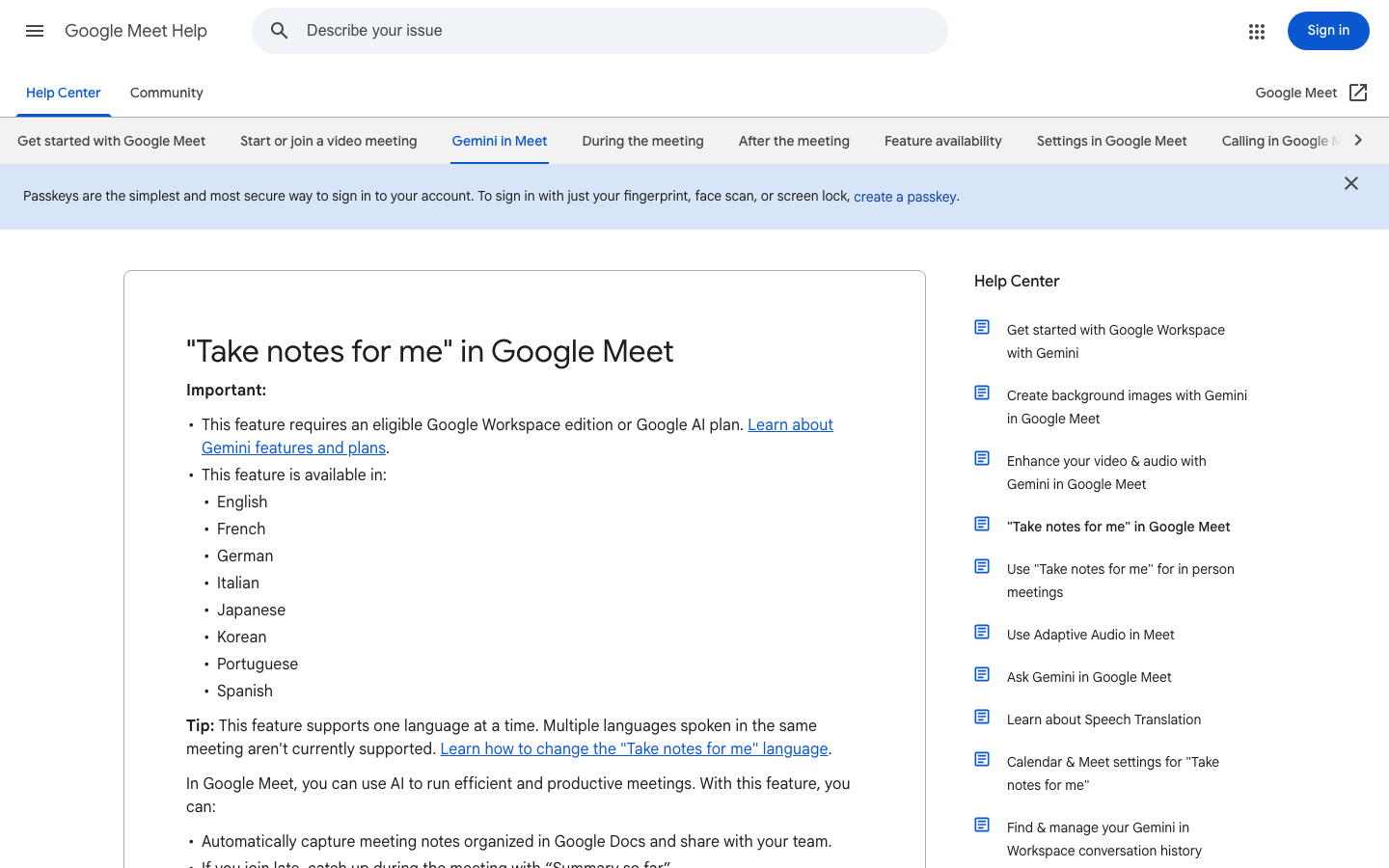Open Start or join a video meeting category
The image size is (1389, 868).
tap(328, 141)
